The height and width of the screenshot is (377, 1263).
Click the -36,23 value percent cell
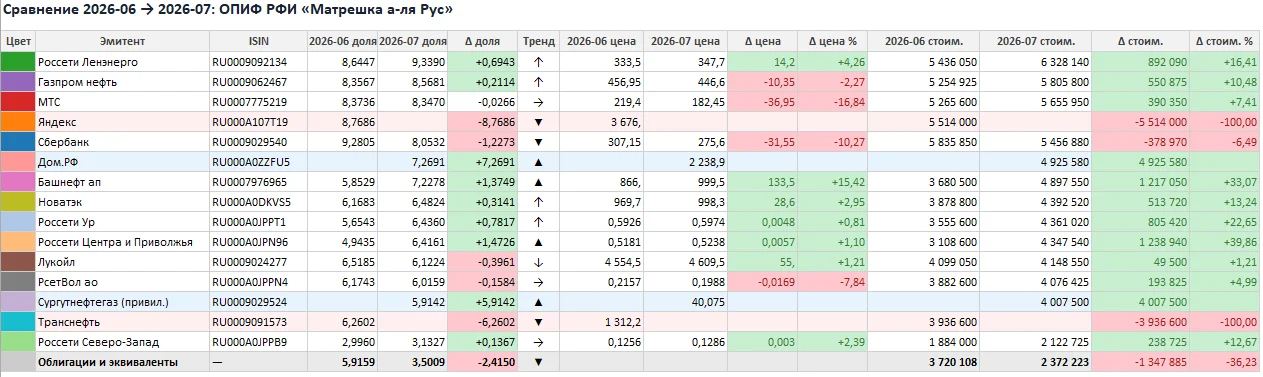tap(1225, 361)
